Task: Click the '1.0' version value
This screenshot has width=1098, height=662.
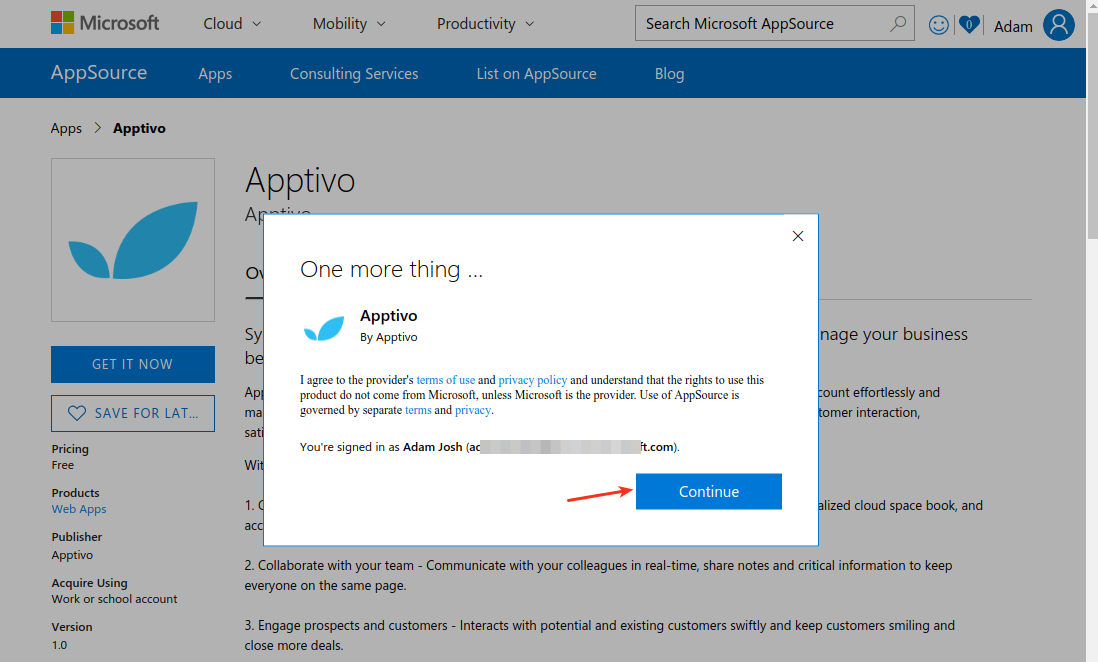Action: point(60,645)
